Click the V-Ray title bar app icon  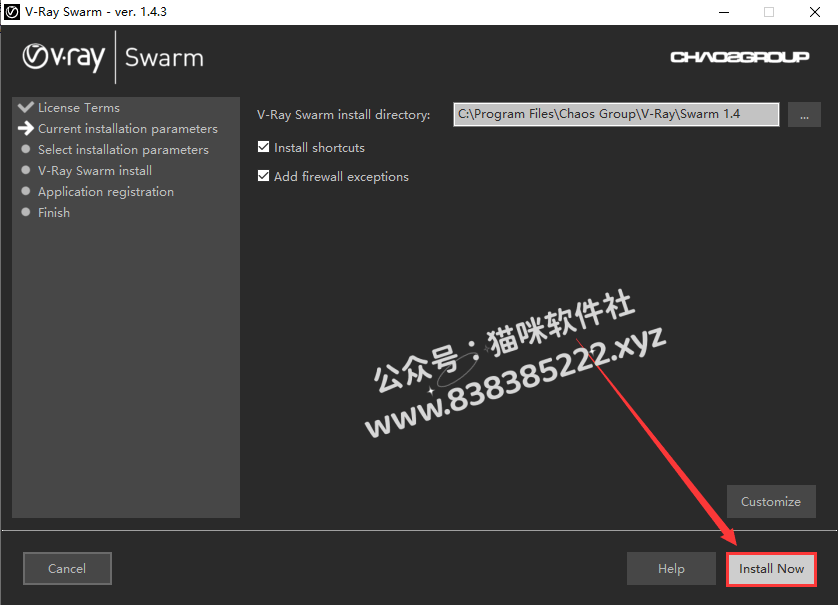(x=12, y=12)
